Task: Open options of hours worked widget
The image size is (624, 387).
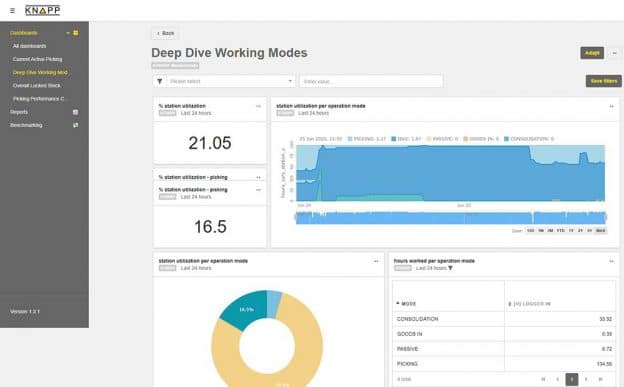Action: [x=611, y=261]
